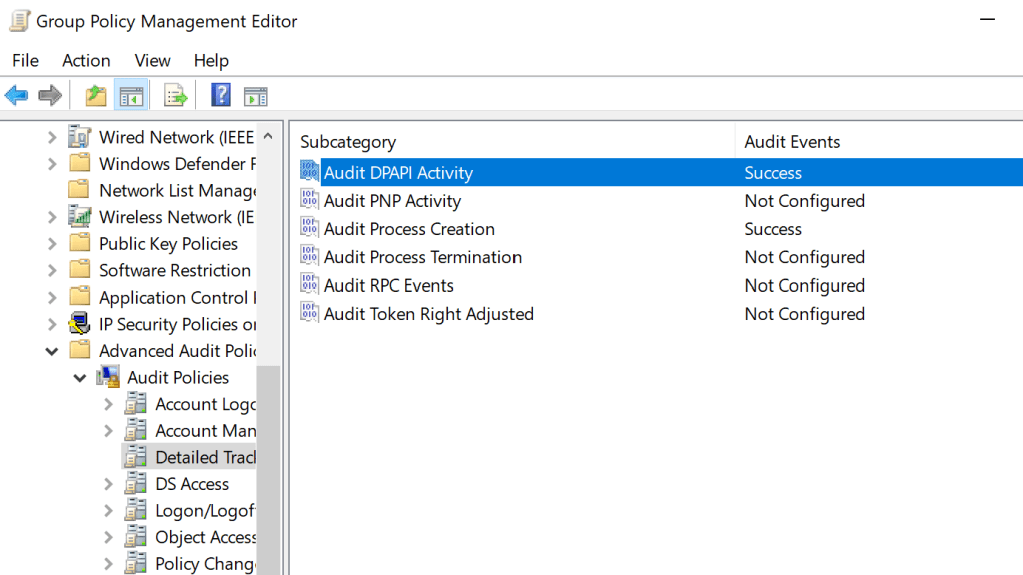Click the Audit Process Creation policy icon
Image resolution: width=1023 pixels, height=575 pixels.
coord(310,229)
